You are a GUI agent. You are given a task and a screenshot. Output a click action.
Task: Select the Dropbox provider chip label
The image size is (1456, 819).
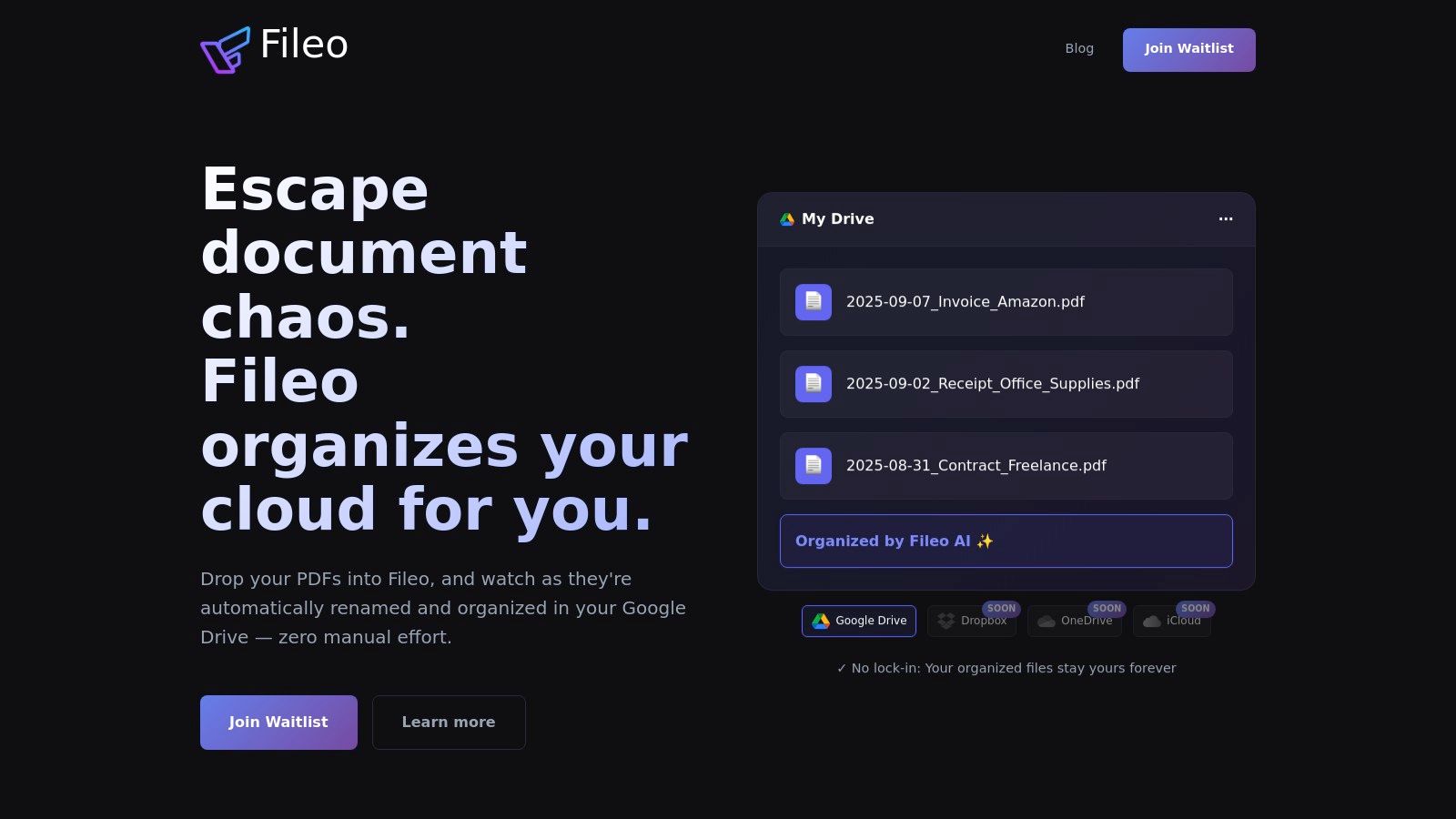pyautogui.click(x=984, y=621)
